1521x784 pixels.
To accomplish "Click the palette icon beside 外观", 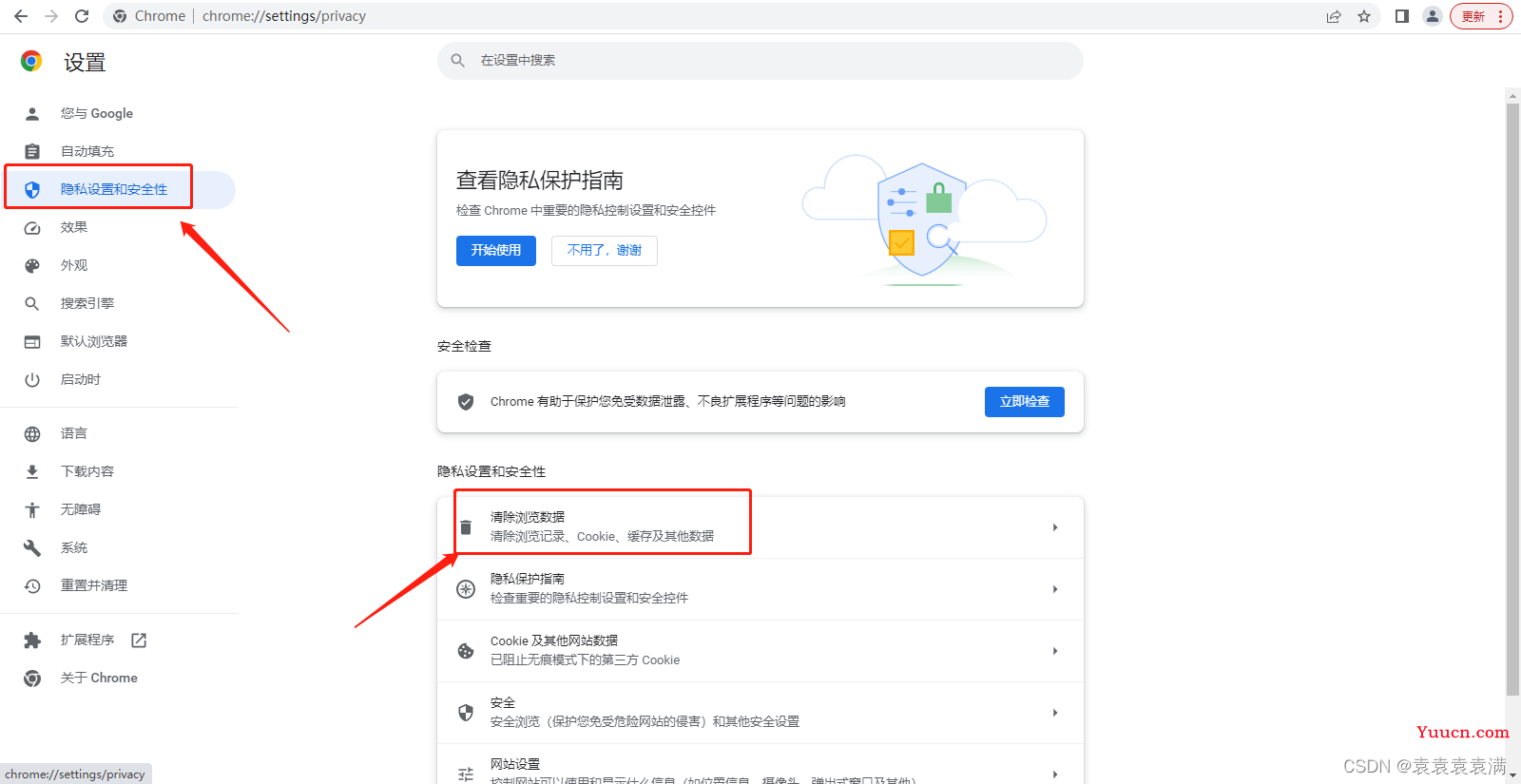I will (32, 266).
